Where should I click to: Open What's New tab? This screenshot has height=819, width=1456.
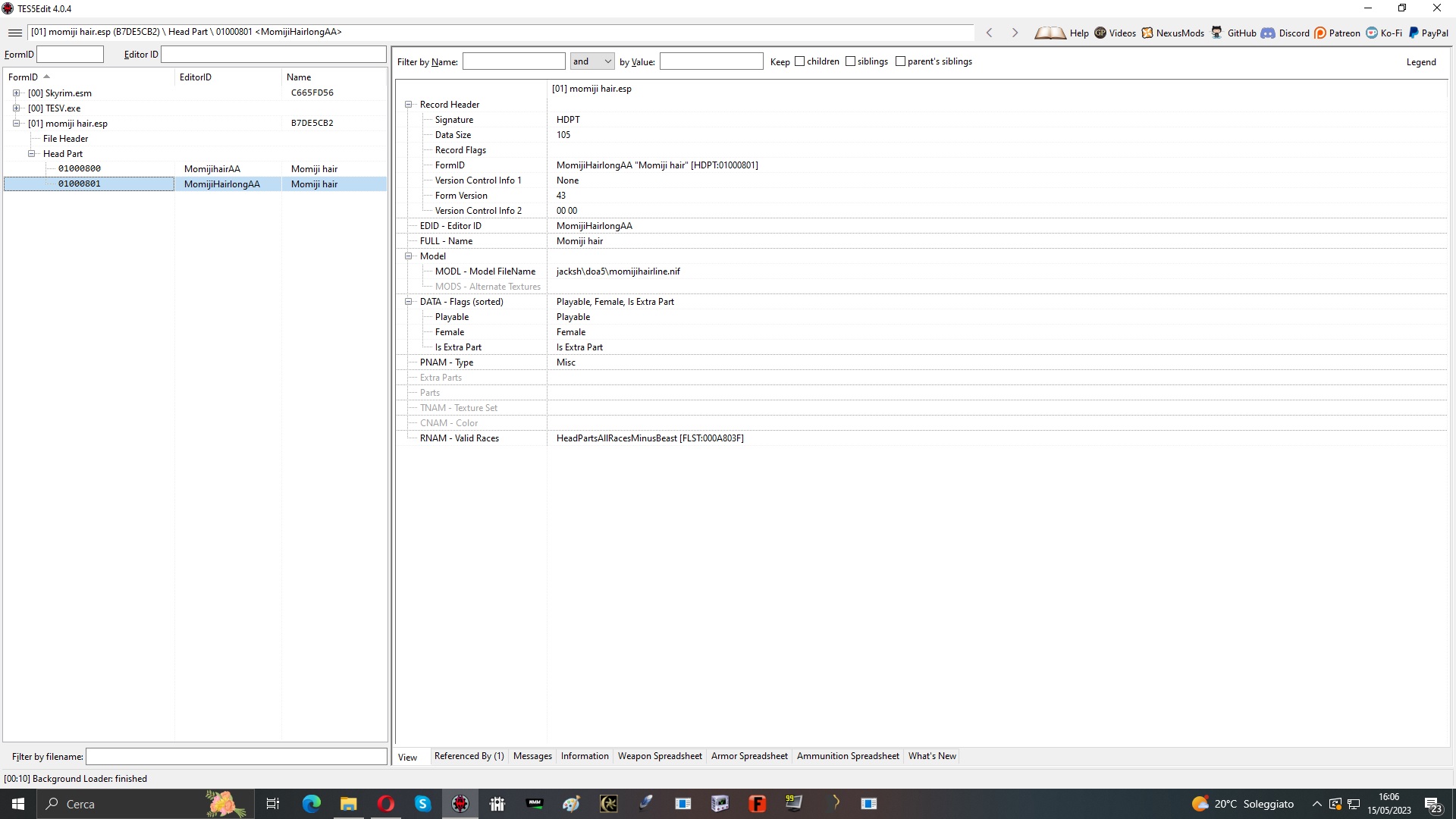932,756
